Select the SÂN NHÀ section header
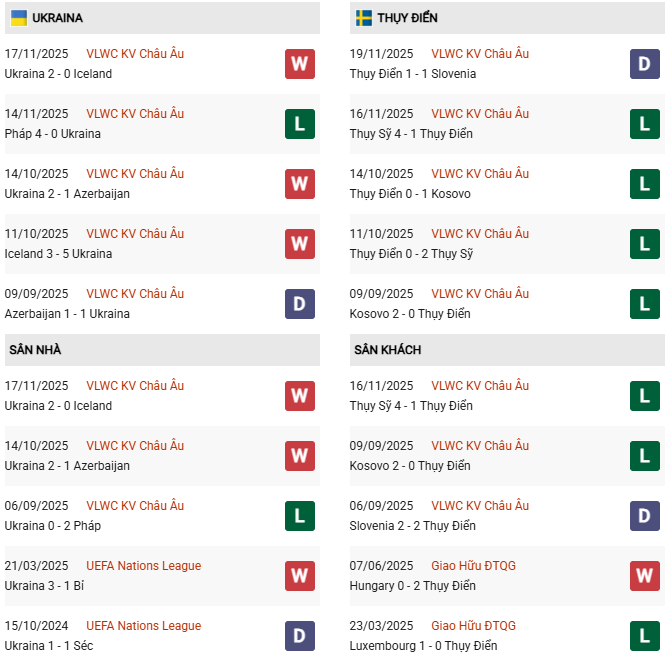Screen dimensions: 666x659 click(x=35, y=350)
